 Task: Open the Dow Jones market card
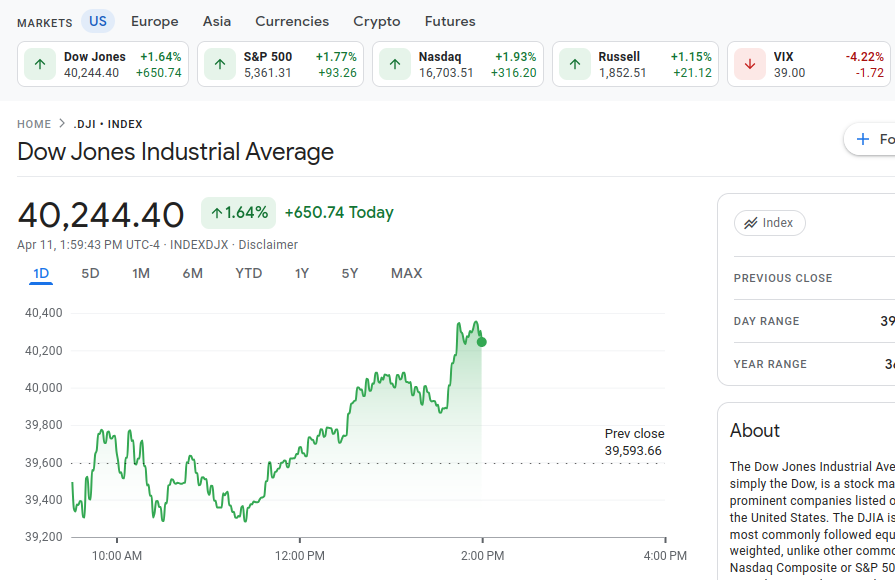(103, 64)
